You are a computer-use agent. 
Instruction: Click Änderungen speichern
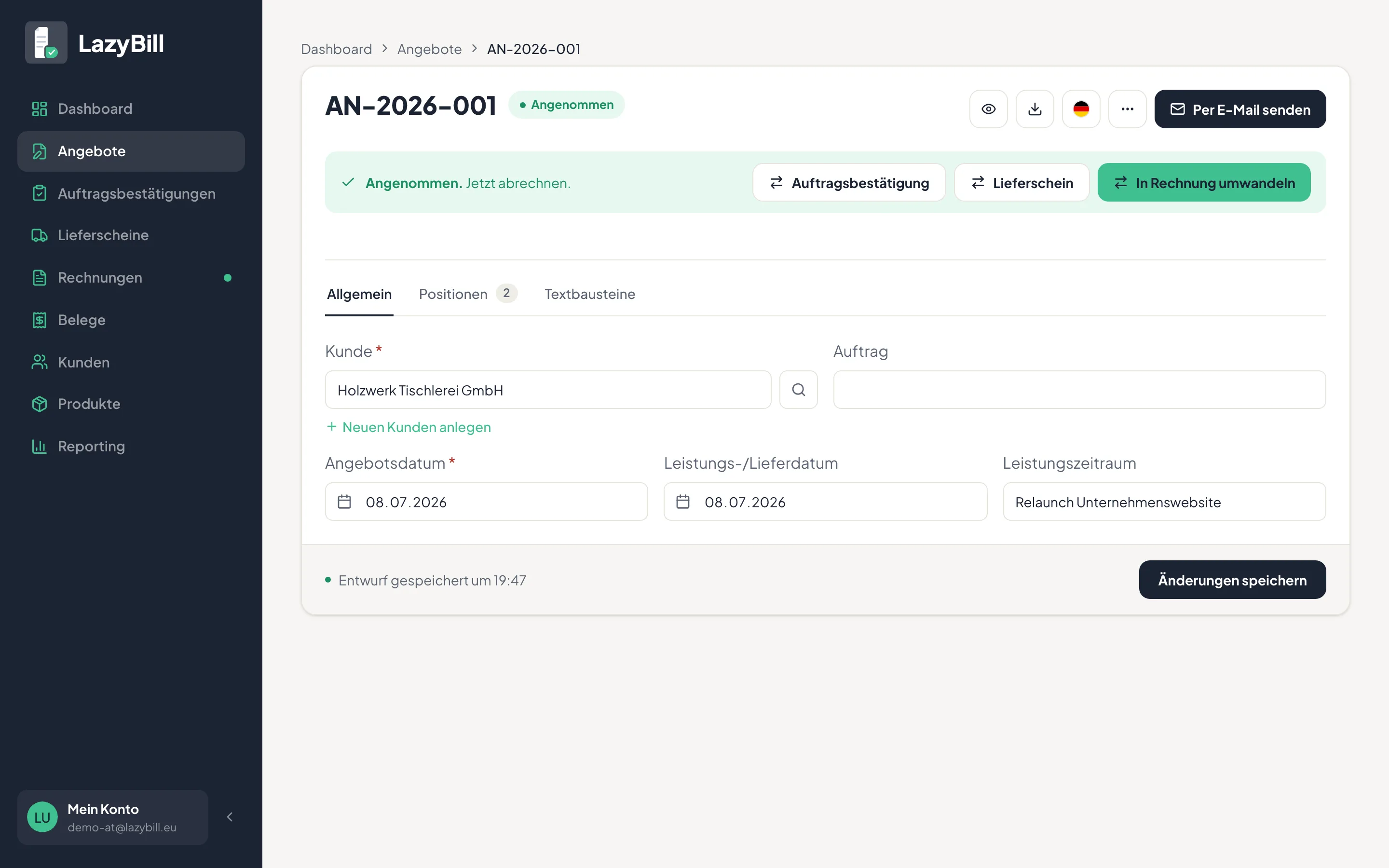tap(1232, 580)
